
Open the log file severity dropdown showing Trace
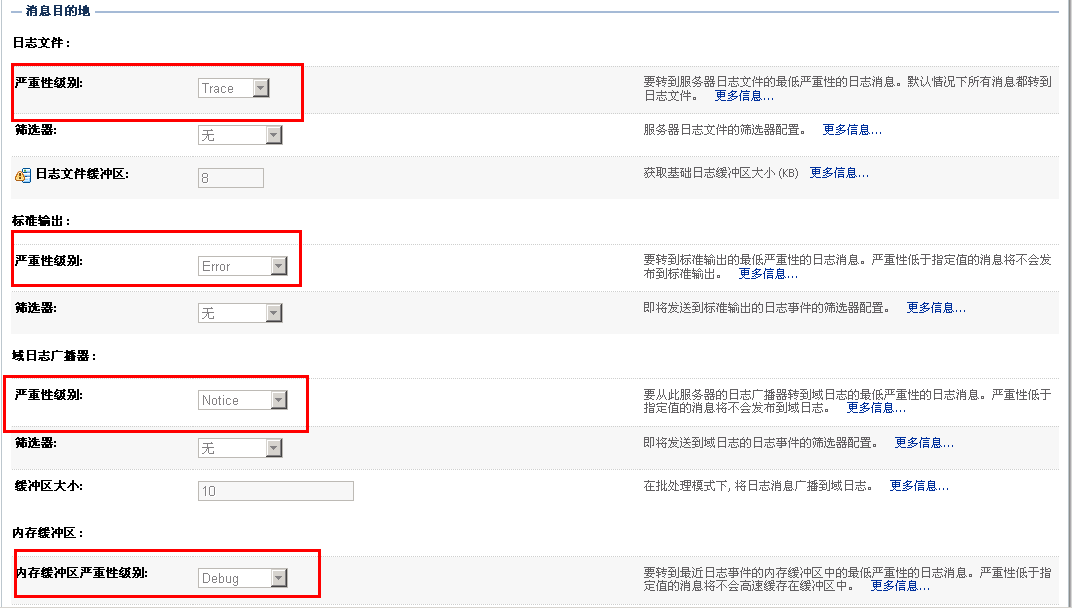point(234,88)
